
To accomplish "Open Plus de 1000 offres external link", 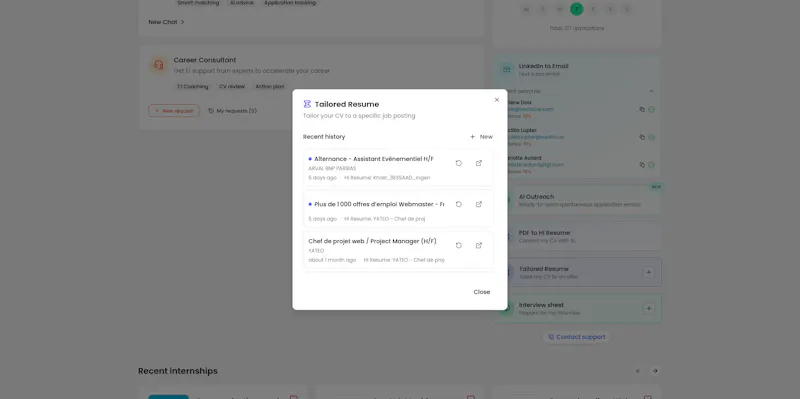I will point(479,204).
